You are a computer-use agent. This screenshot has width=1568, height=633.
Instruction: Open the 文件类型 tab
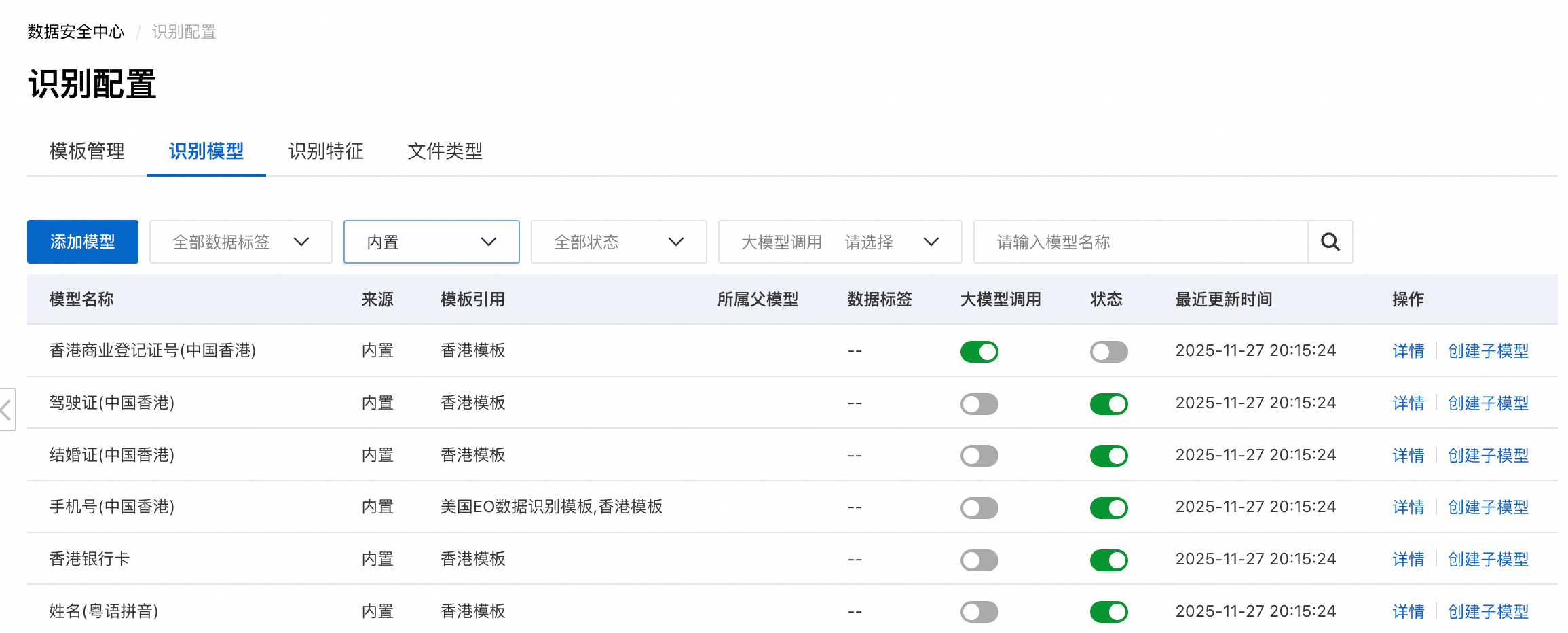pyautogui.click(x=445, y=151)
